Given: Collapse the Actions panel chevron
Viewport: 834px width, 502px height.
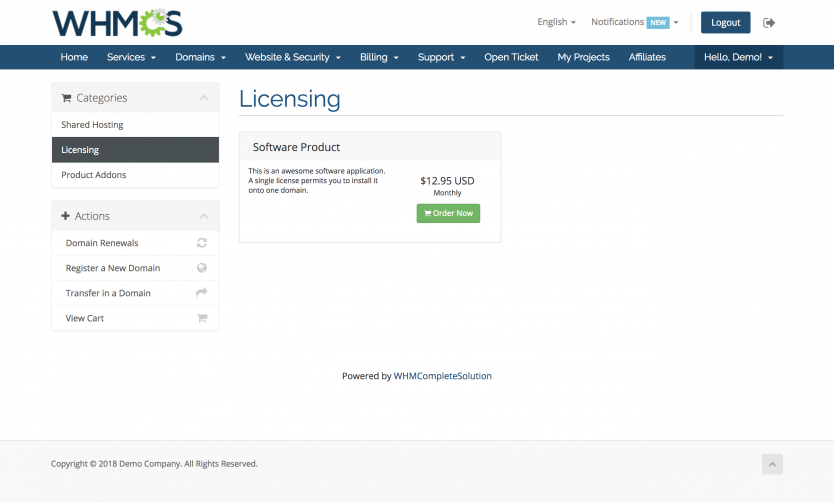Looking at the screenshot, I should coord(204,216).
